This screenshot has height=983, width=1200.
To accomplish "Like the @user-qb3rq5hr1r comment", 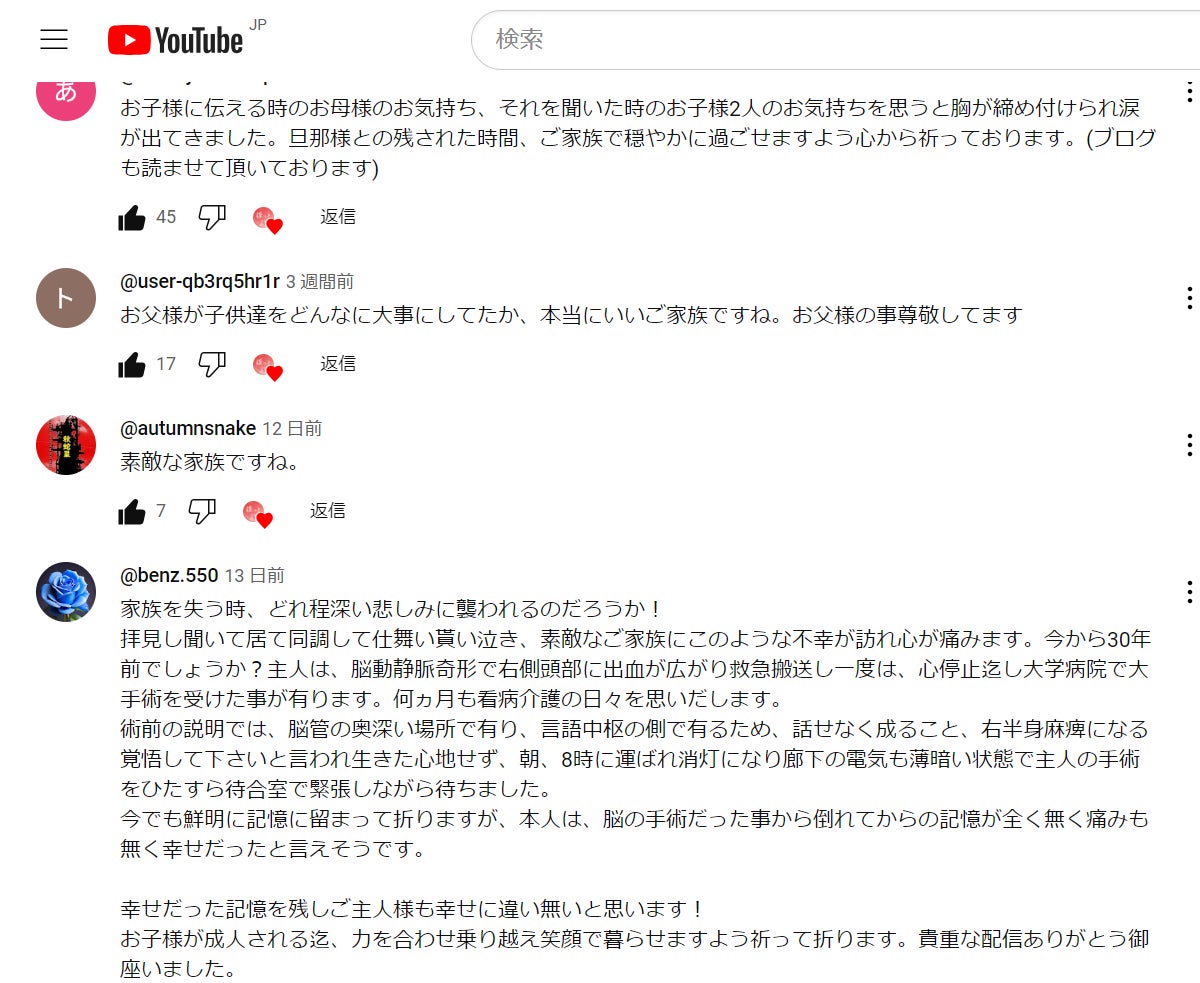I will tap(132, 364).
